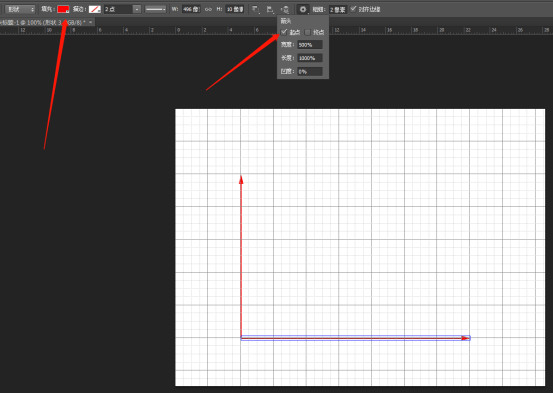Click the arrowhead 长度 1000% field
This screenshot has width=553, height=394.
(310, 58)
